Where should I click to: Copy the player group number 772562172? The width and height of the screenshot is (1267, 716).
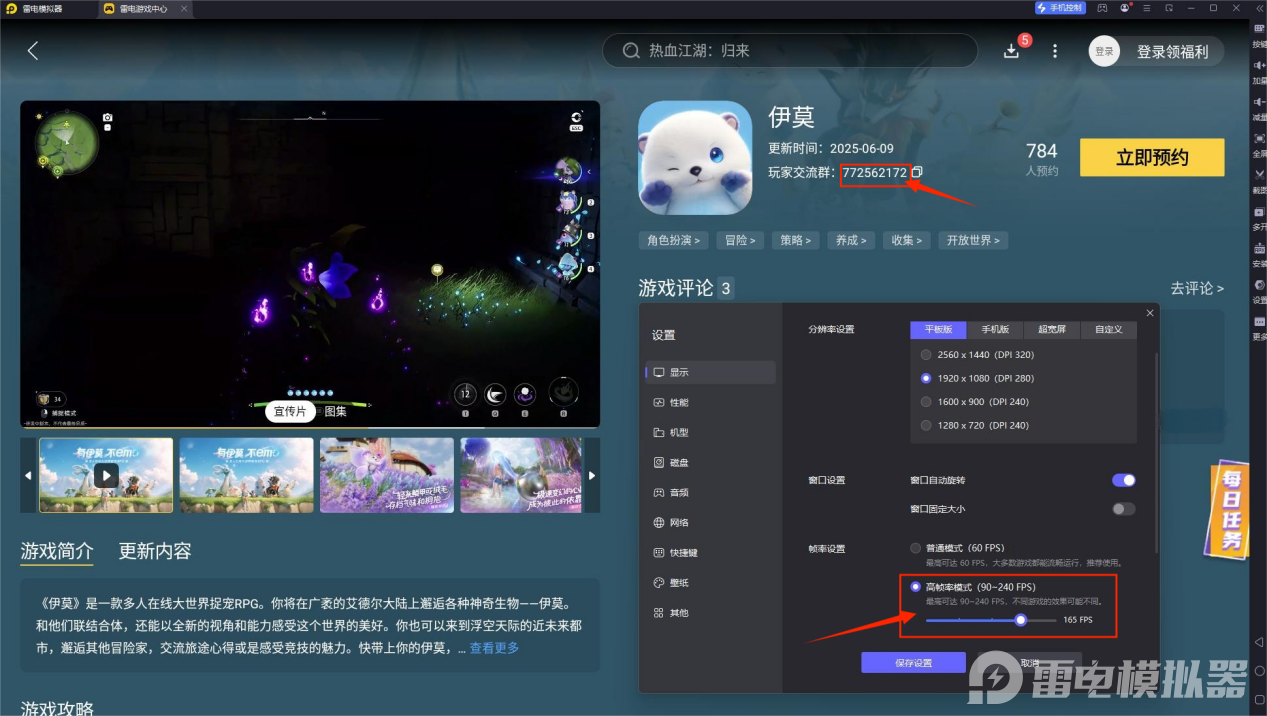(917, 172)
